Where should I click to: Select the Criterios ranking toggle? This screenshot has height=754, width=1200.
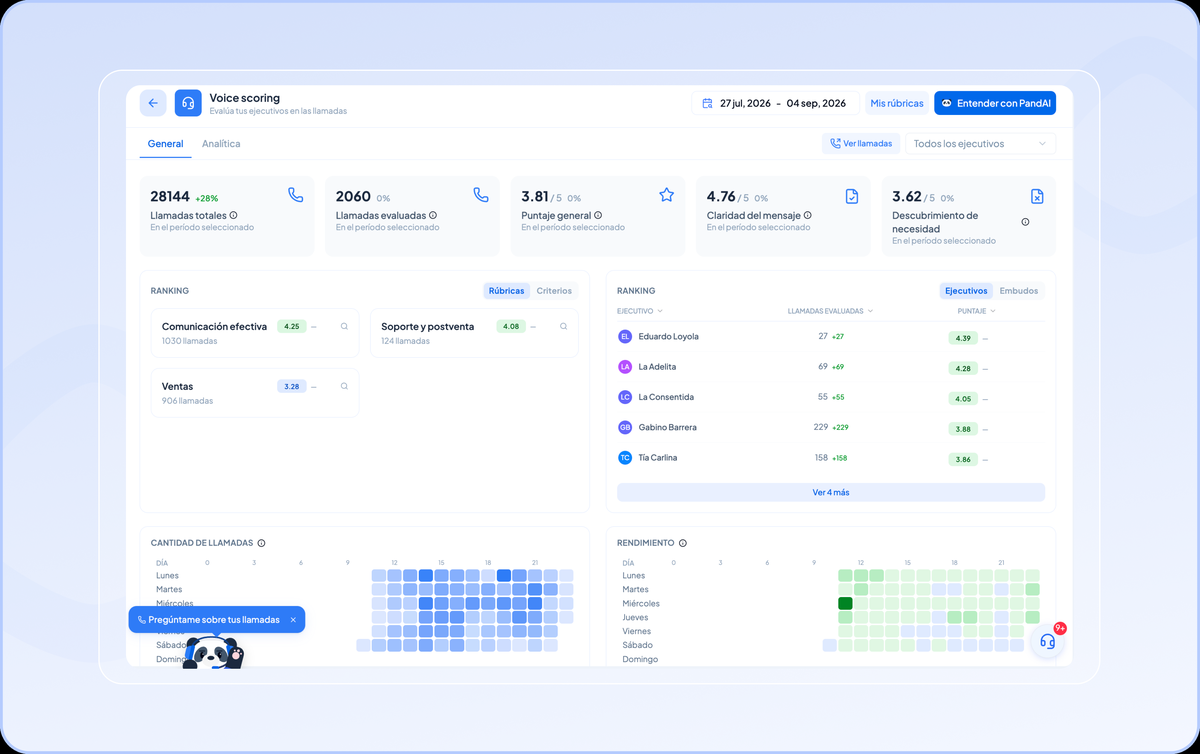[554, 291]
